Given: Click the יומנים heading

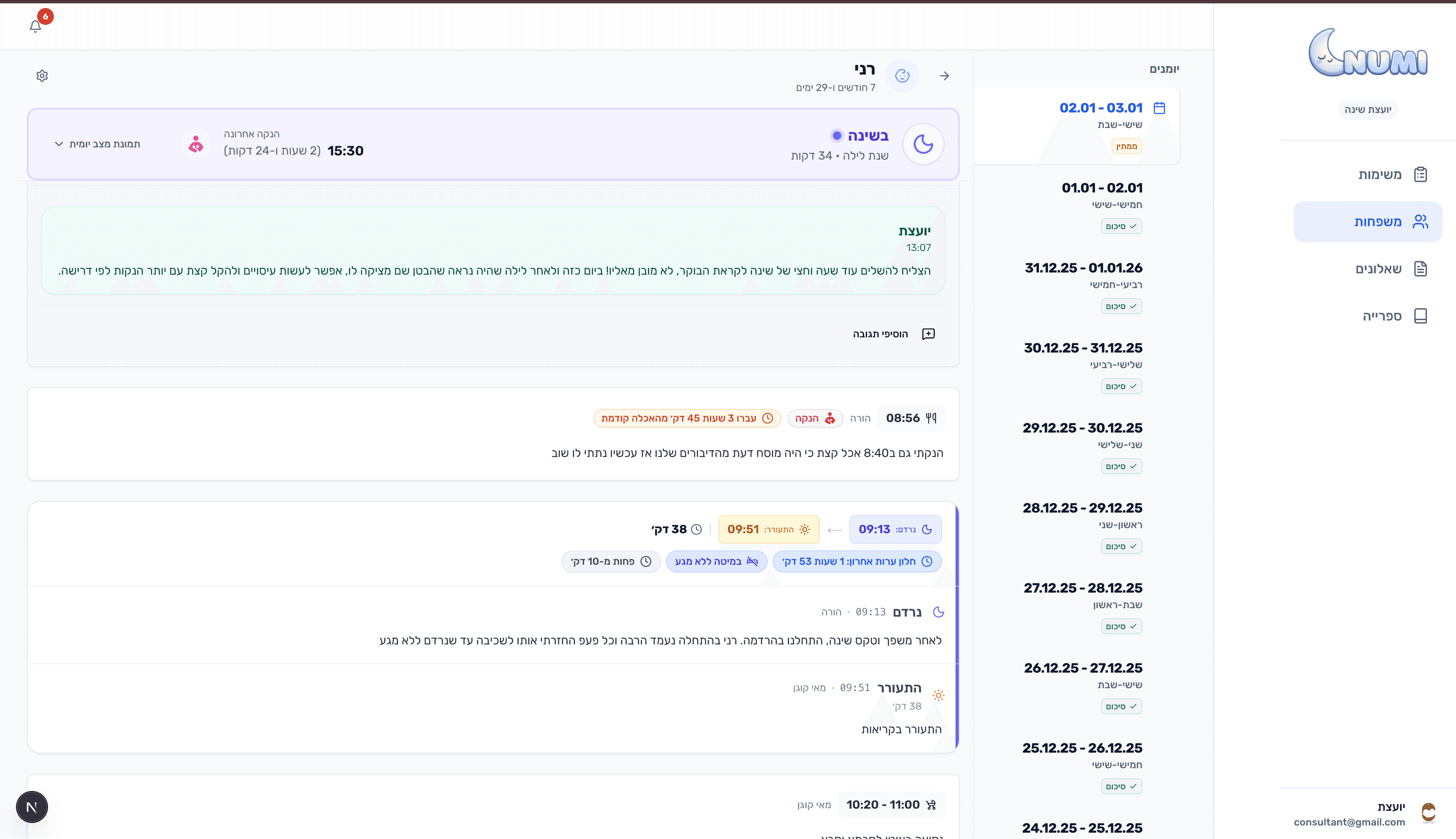Looking at the screenshot, I should pos(1164,69).
